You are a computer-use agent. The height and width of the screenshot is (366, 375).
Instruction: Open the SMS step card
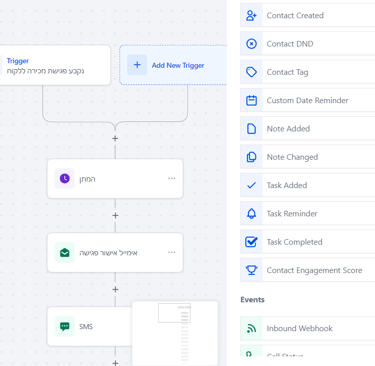point(89,326)
